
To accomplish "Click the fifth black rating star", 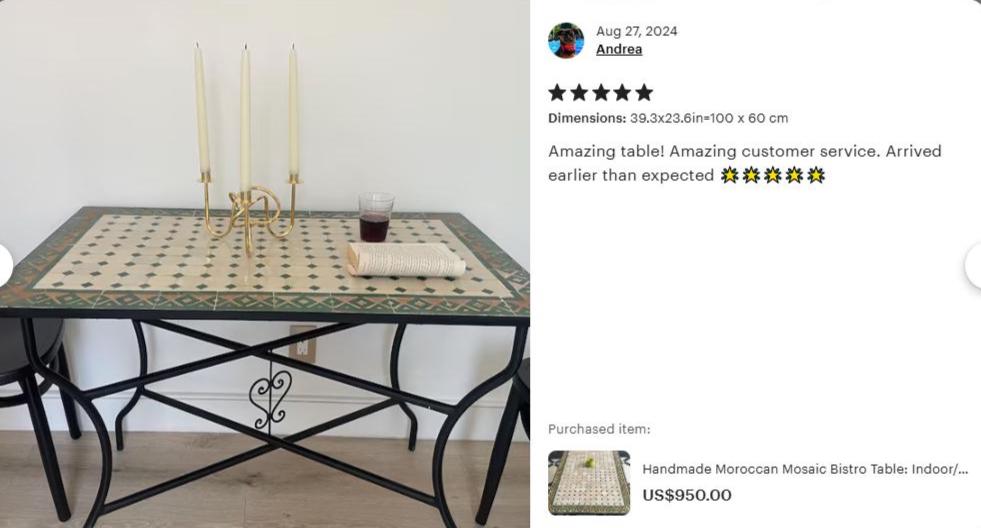I will pos(644,93).
